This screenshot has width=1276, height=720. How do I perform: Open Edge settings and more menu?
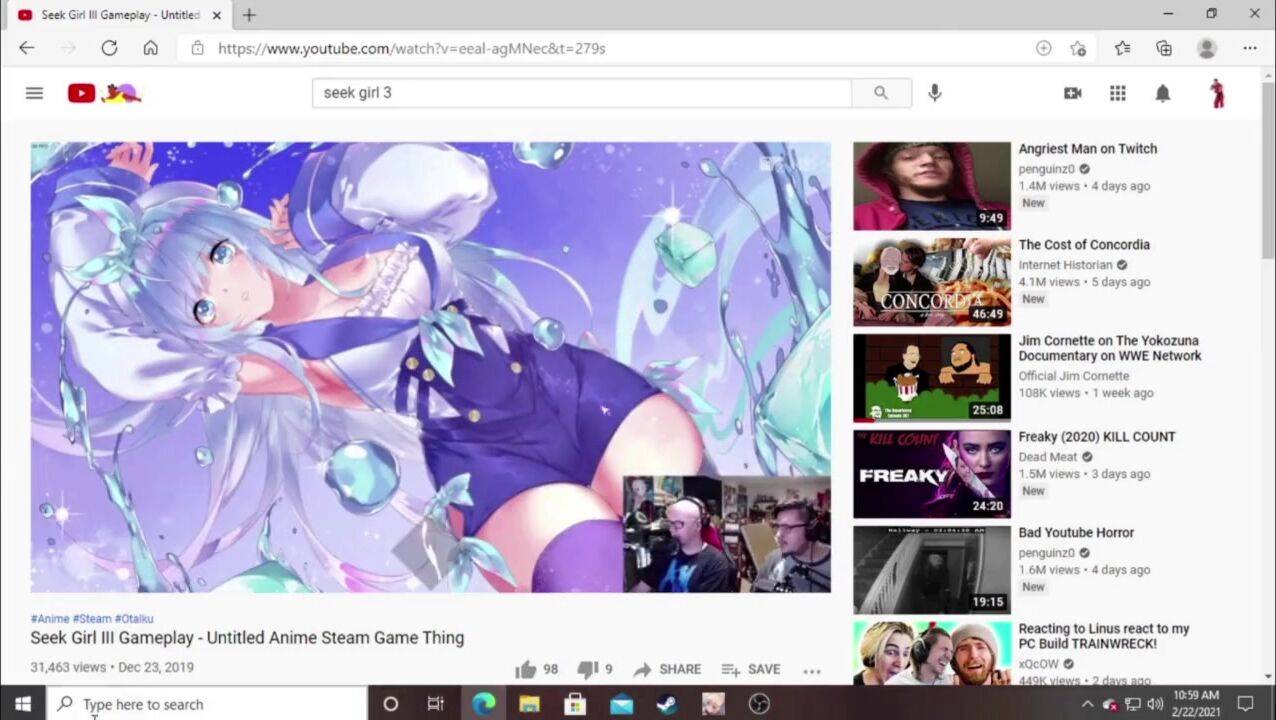click(x=1249, y=48)
